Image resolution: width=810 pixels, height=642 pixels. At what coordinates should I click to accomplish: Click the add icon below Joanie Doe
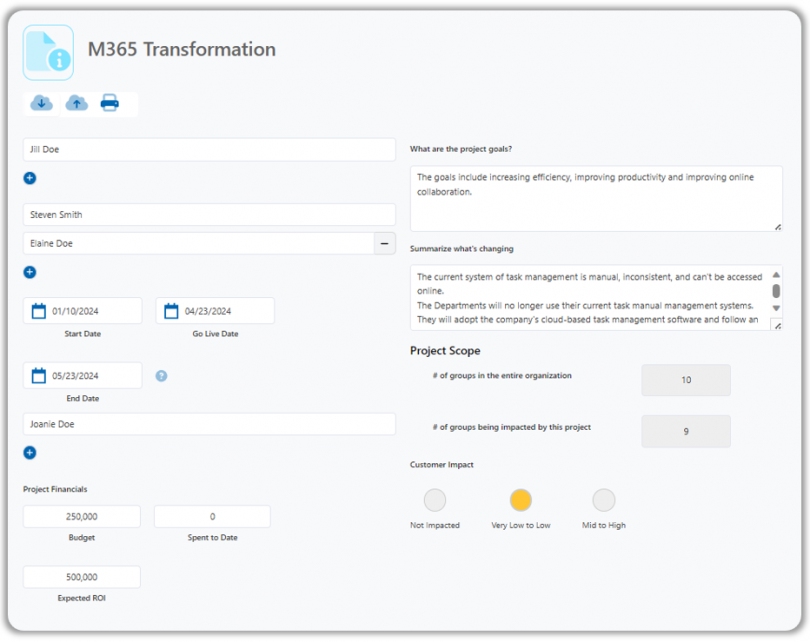click(29, 453)
